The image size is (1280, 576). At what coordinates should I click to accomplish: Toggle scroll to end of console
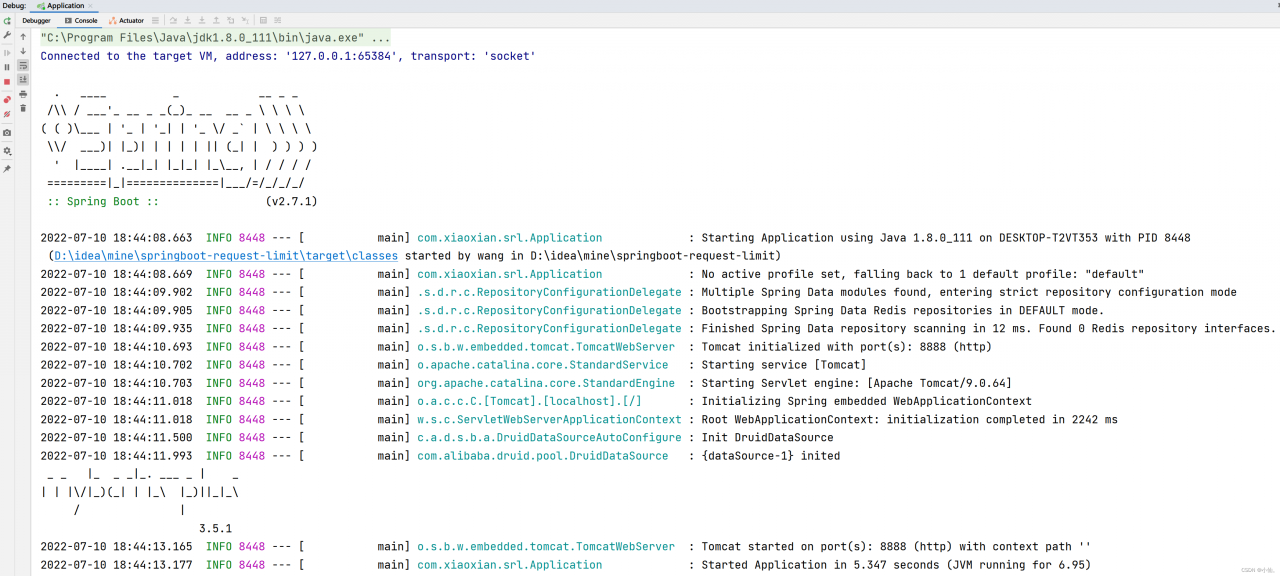click(x=23, y=79)
